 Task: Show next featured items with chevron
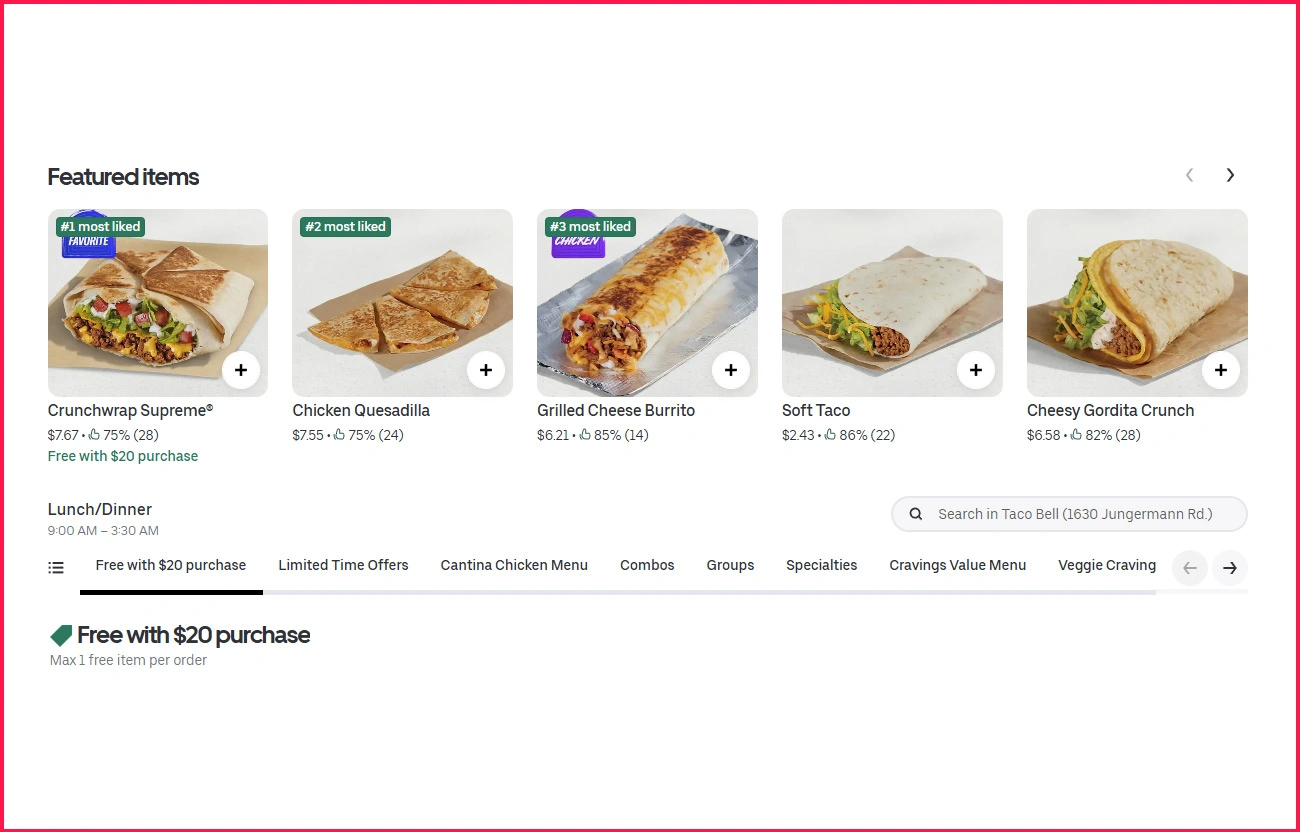pos(1230,175)
